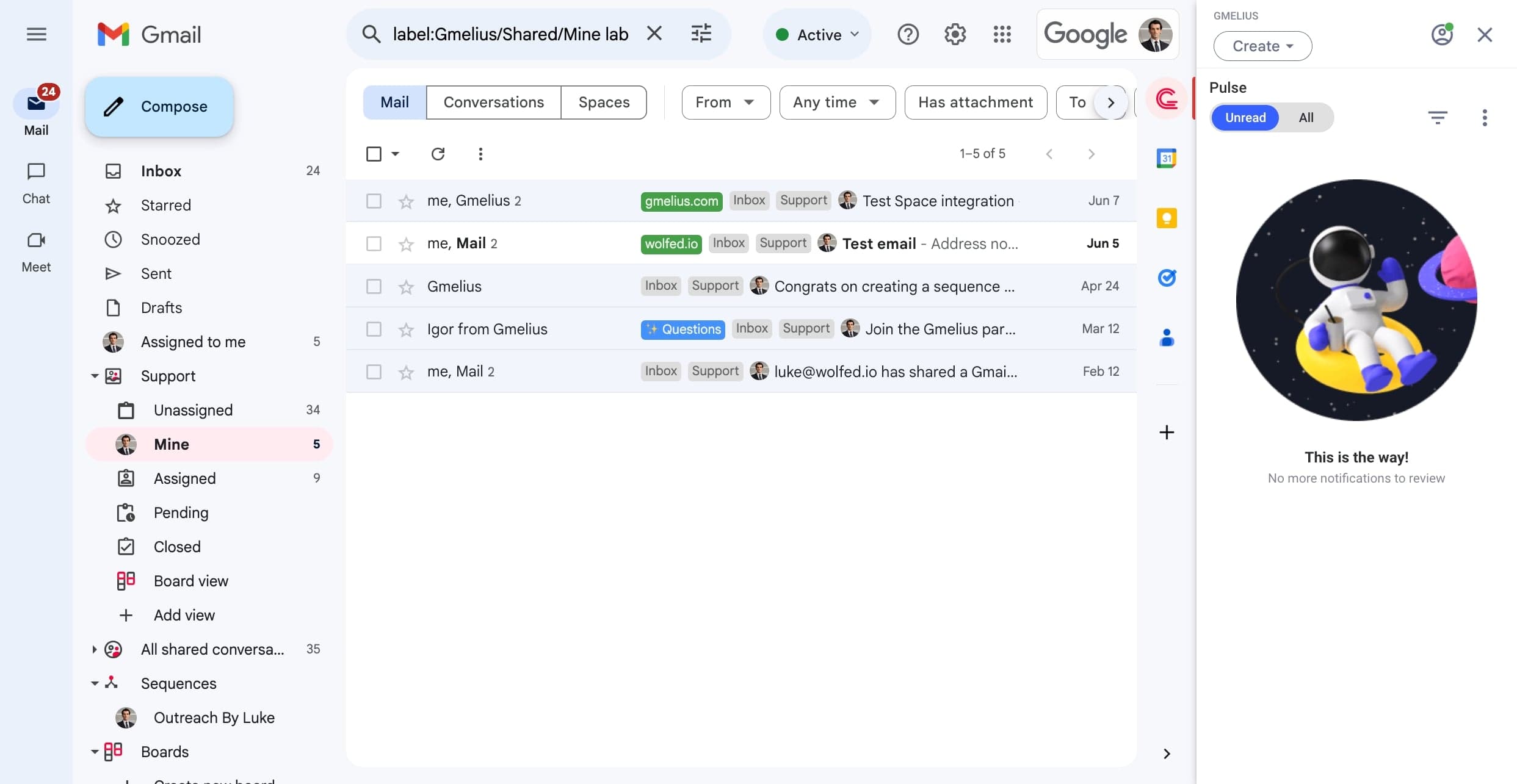Screen dimensions: 1517x784
Task: Refresh the message list
Action: click(438, 154)
